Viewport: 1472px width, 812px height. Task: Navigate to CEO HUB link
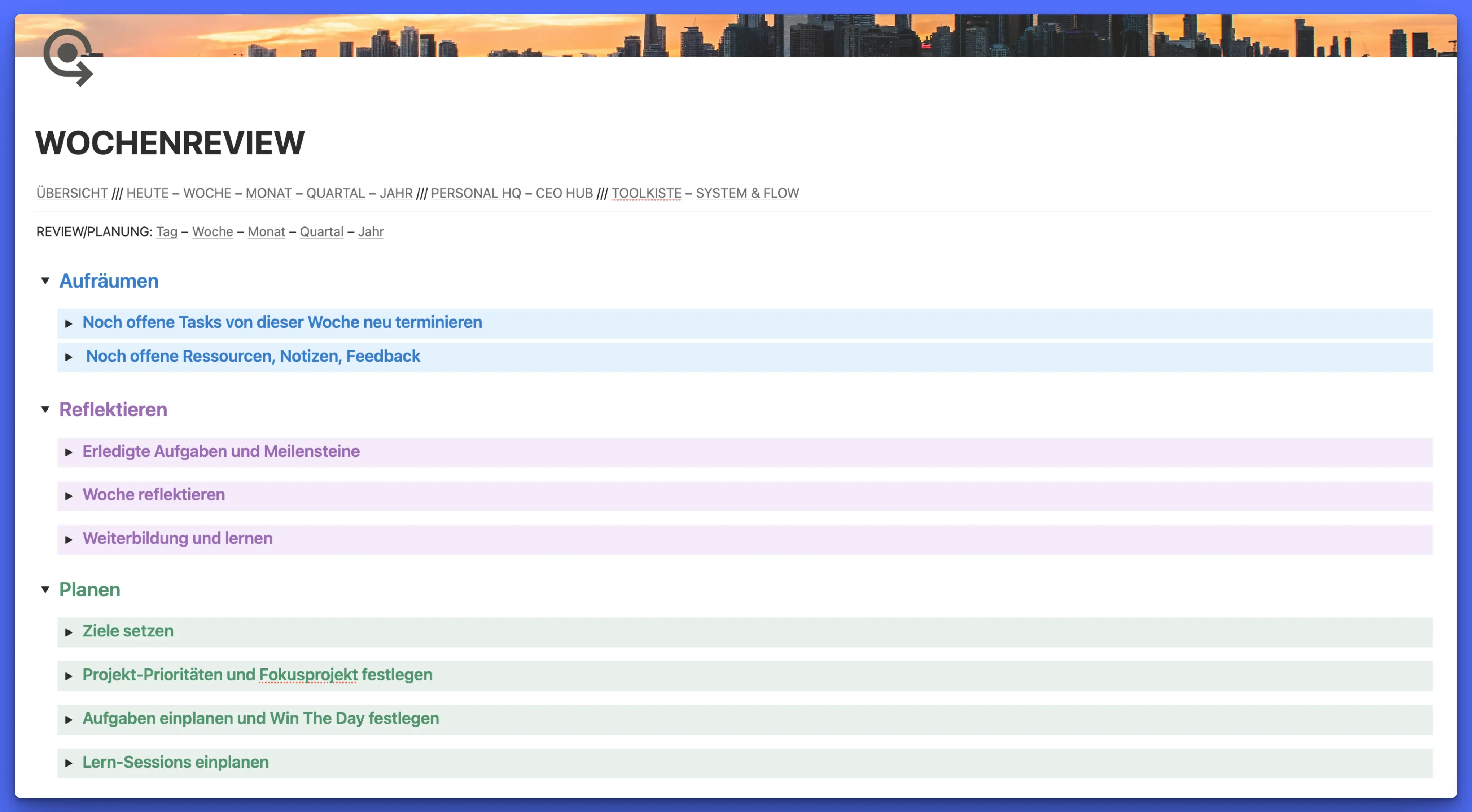[564, 193]
